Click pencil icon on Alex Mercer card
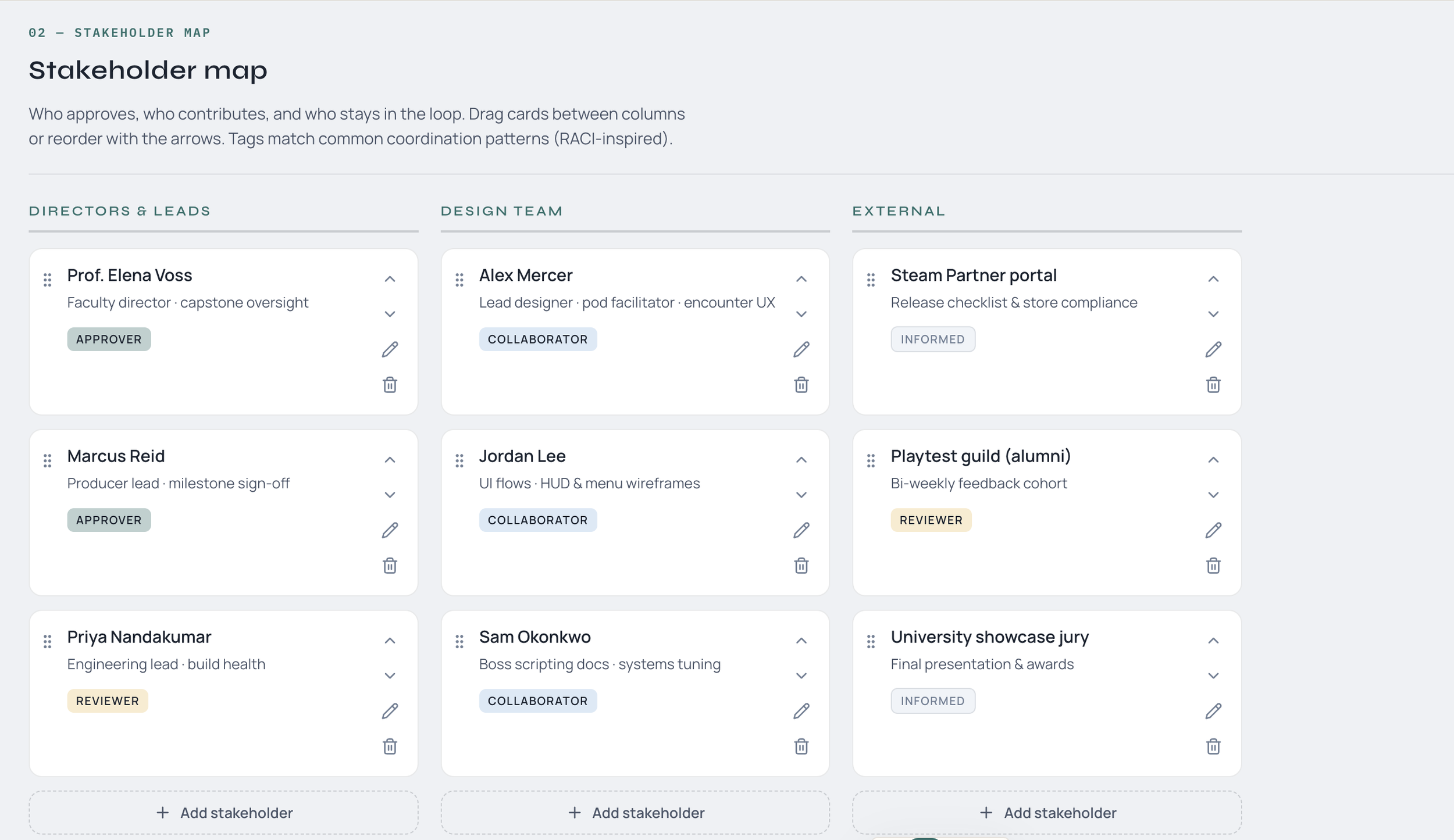This screenshot has width=1454, height=840. (801, 349)
